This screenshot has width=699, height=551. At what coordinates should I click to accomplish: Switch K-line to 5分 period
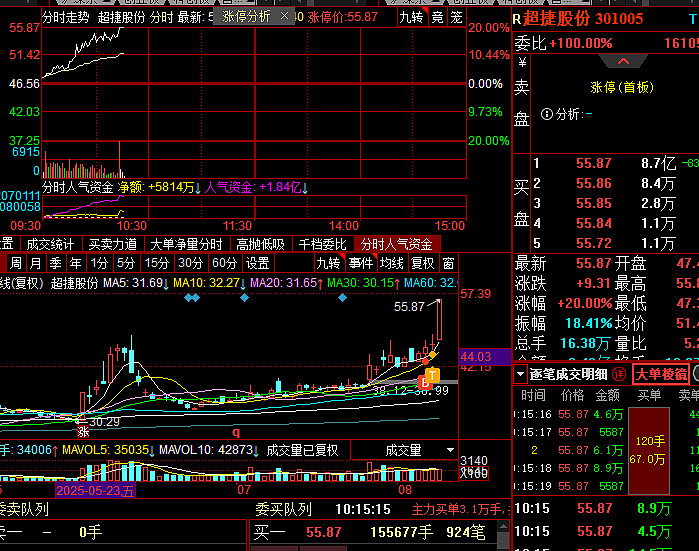coord(126,263)
